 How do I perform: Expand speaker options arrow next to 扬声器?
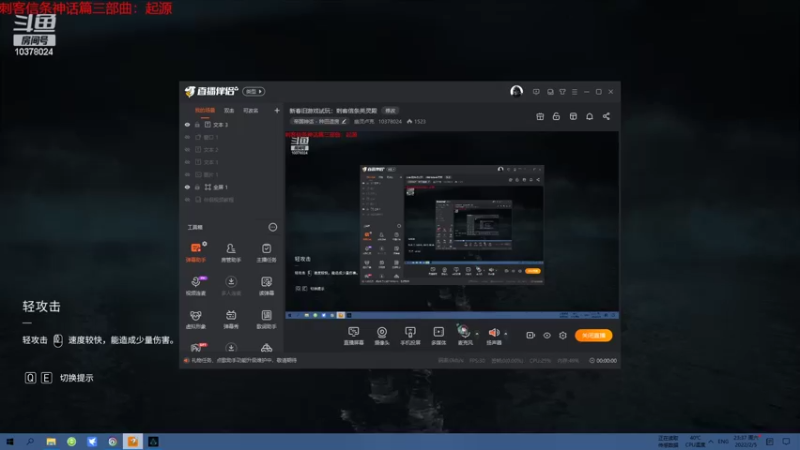pyautogui.click(x=506, y=334)
